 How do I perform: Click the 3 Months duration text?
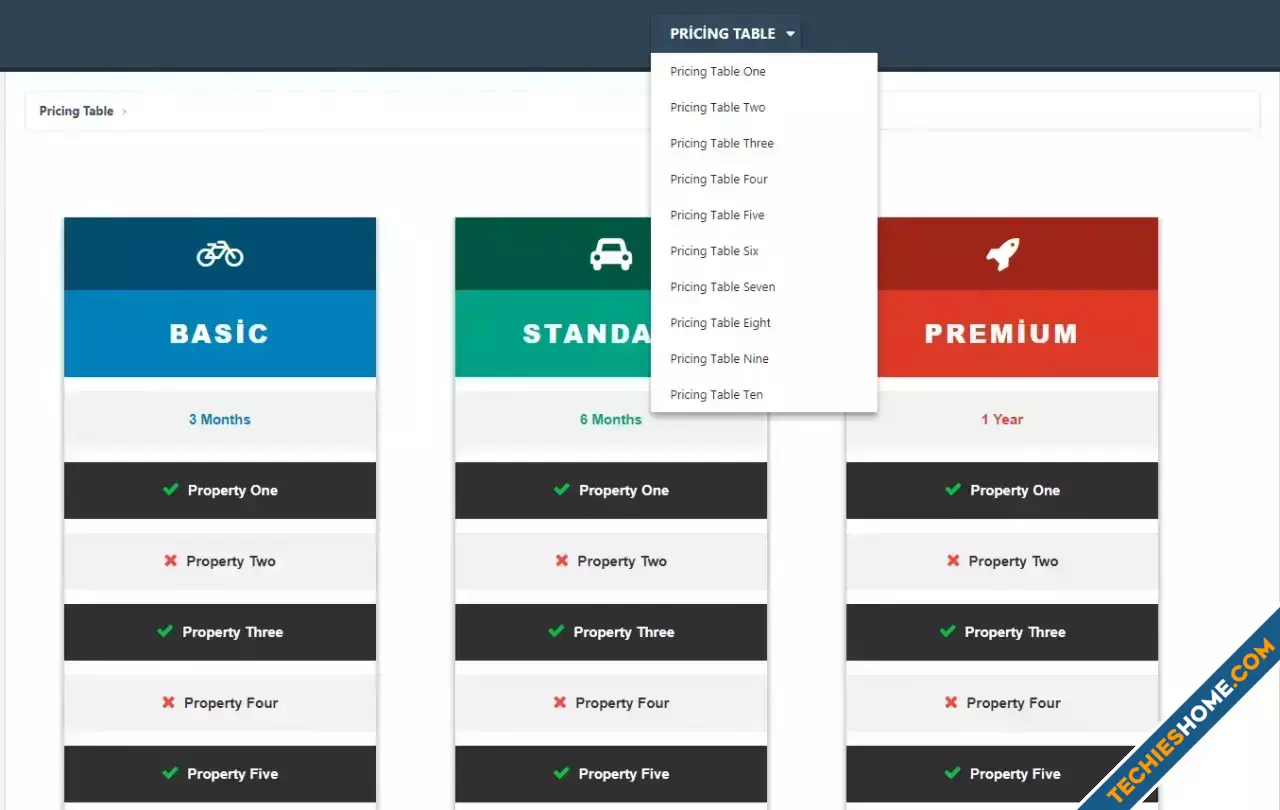220,419
